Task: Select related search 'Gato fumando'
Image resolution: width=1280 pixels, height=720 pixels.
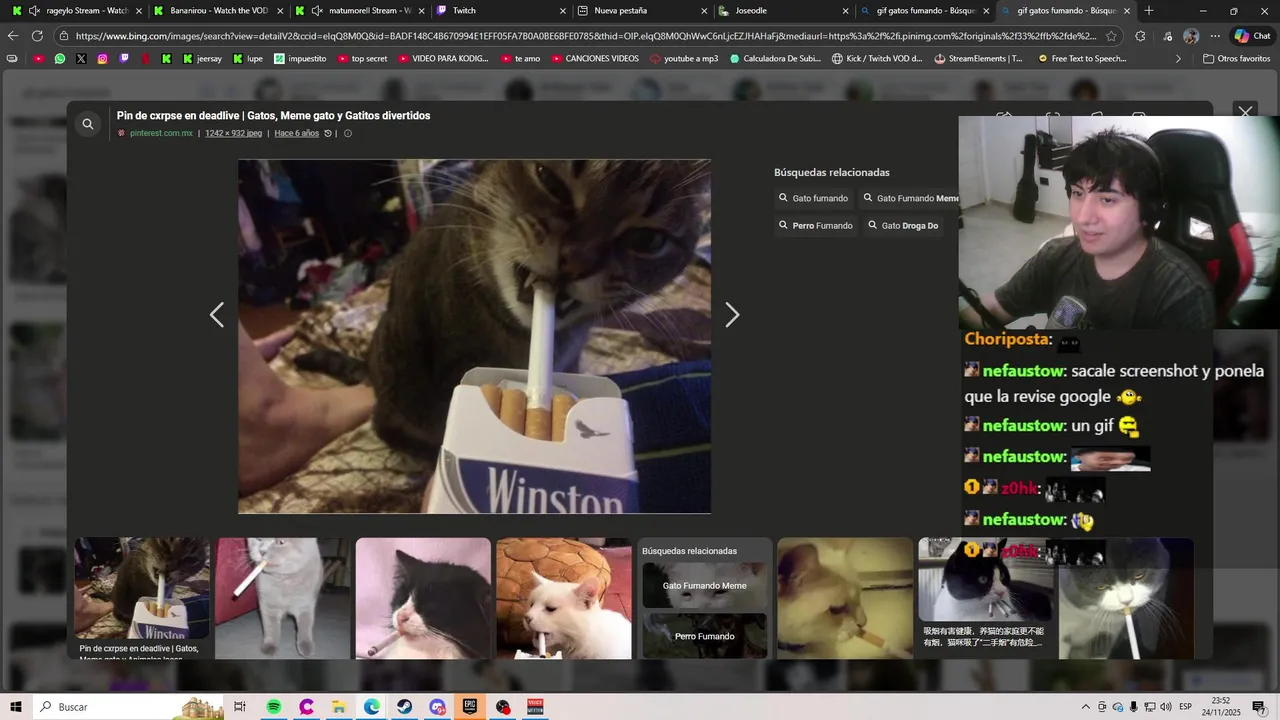Action: 813,198
